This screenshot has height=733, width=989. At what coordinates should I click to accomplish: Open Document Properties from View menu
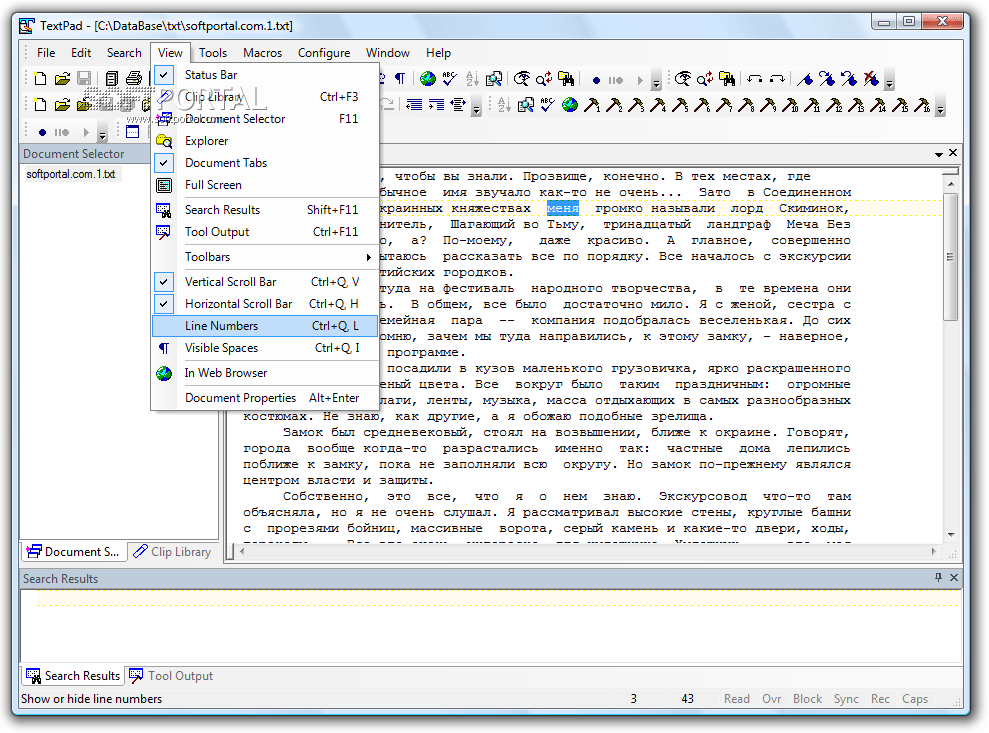point(265,399)
